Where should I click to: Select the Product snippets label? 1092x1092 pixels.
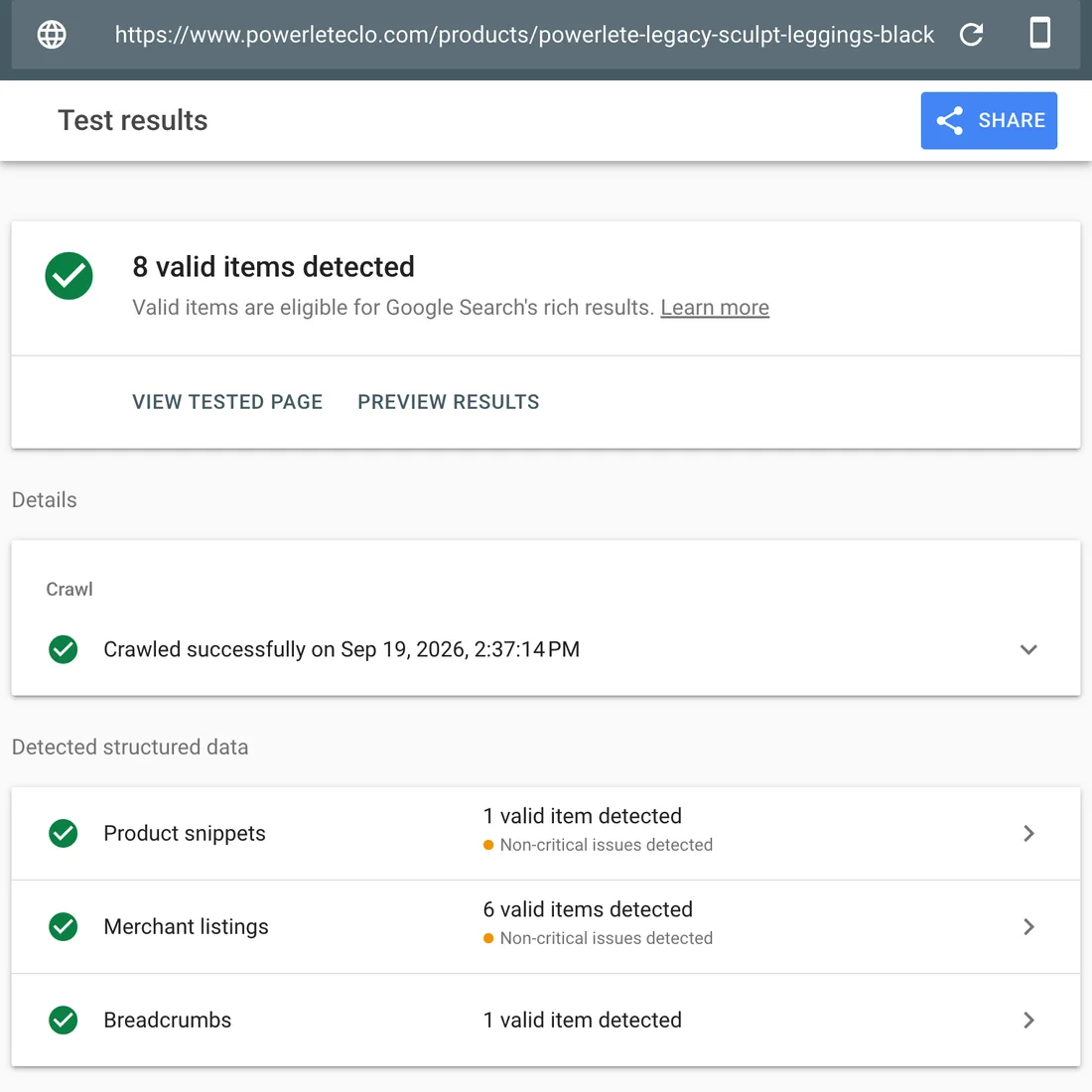coord(185,833)
